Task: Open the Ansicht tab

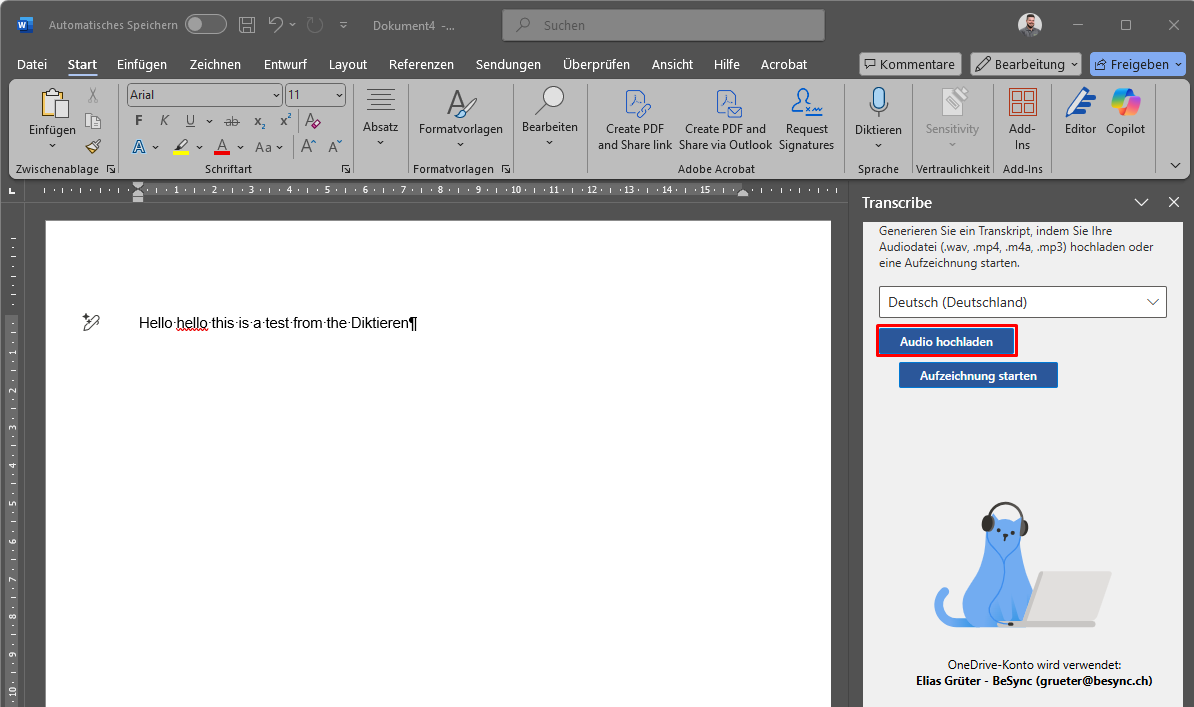Action: (672, 65)
